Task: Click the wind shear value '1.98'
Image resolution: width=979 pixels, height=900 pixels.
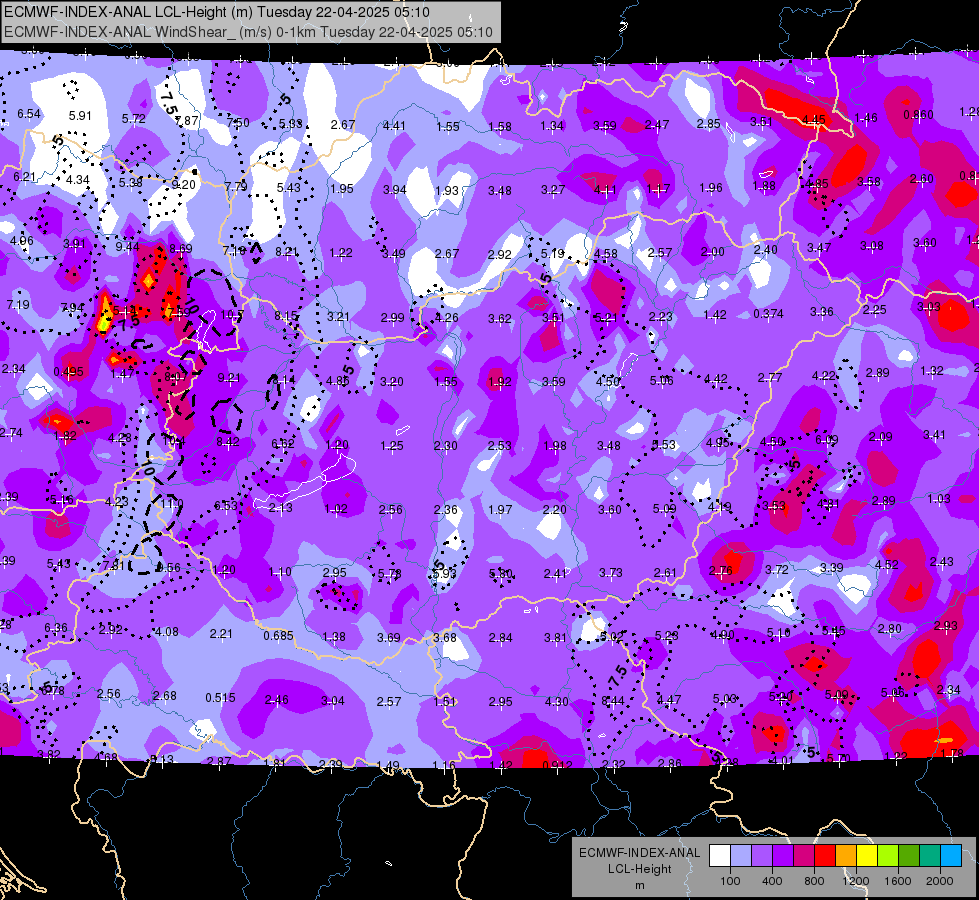Action: click(x=555, y=446)
